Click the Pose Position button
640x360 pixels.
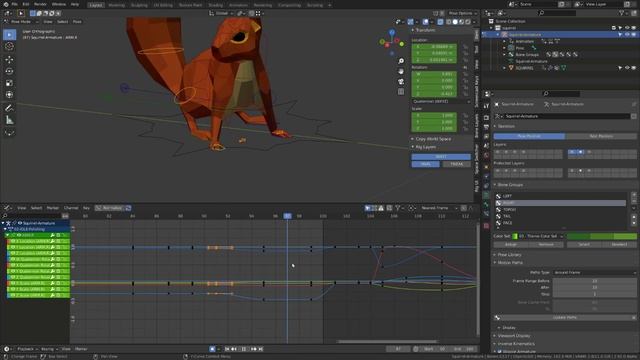pos(529,136)
